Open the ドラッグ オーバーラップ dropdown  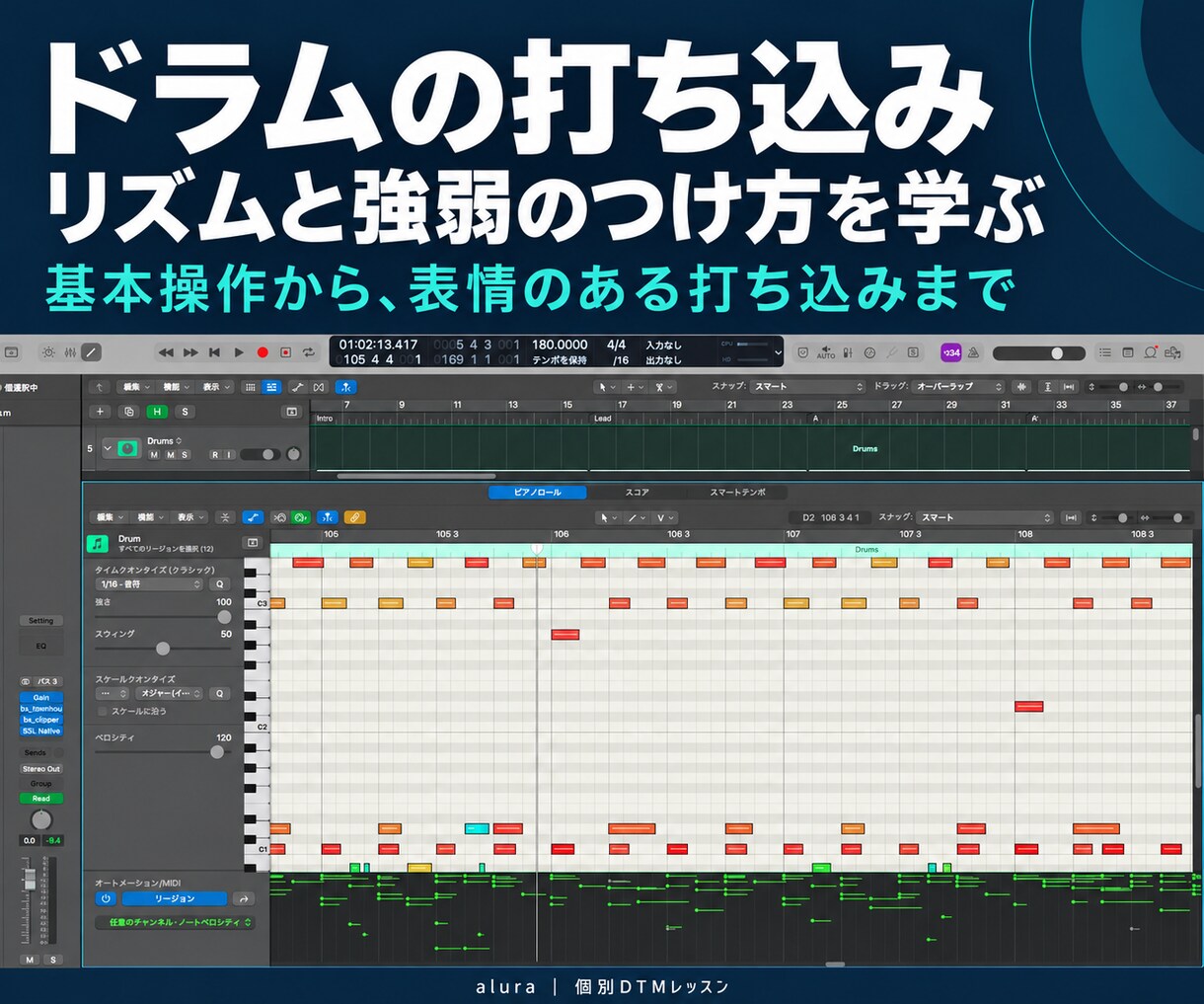957,387
